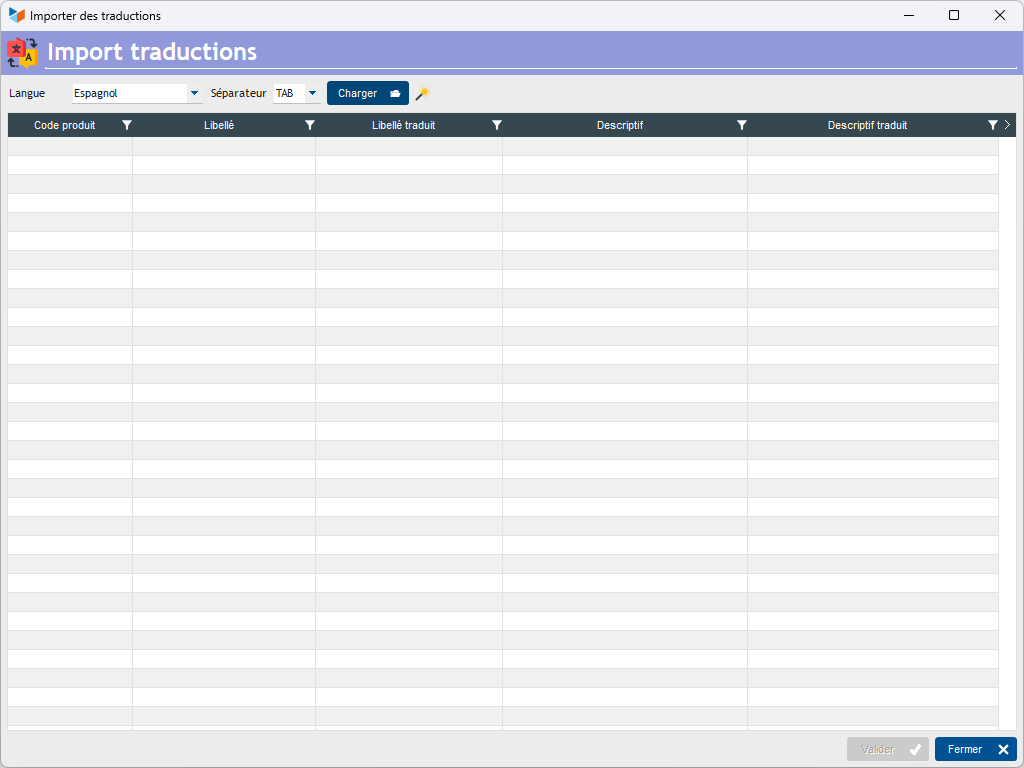The image size is (1024, 768).
Task: Click the magic wand icon next to Charger
Action: pyautogui.click(x=422, y=93)
